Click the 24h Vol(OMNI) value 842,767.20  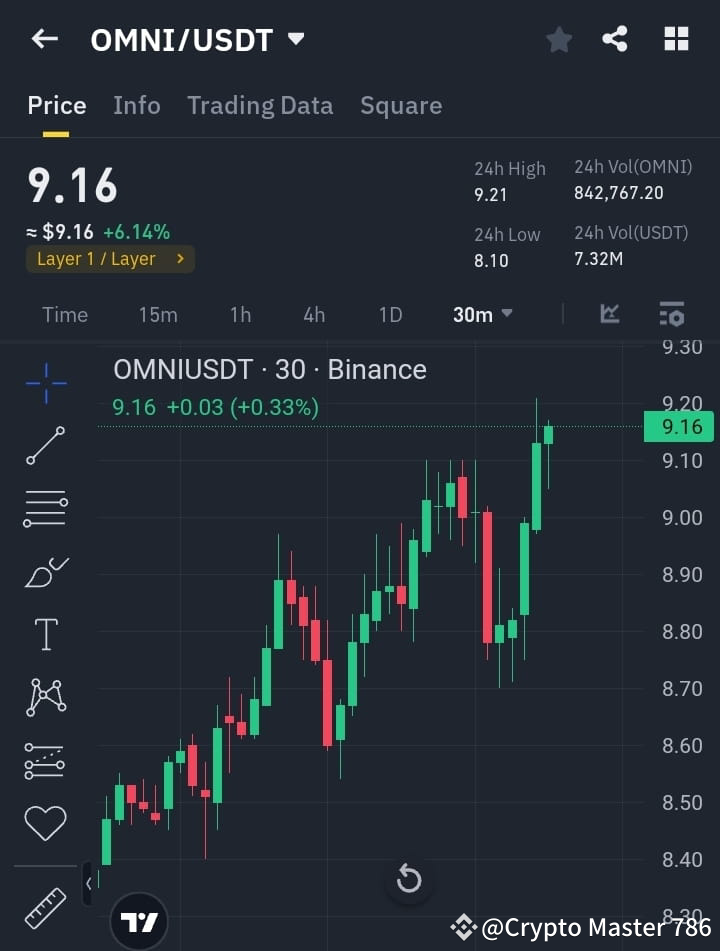(x=619, y=193)
